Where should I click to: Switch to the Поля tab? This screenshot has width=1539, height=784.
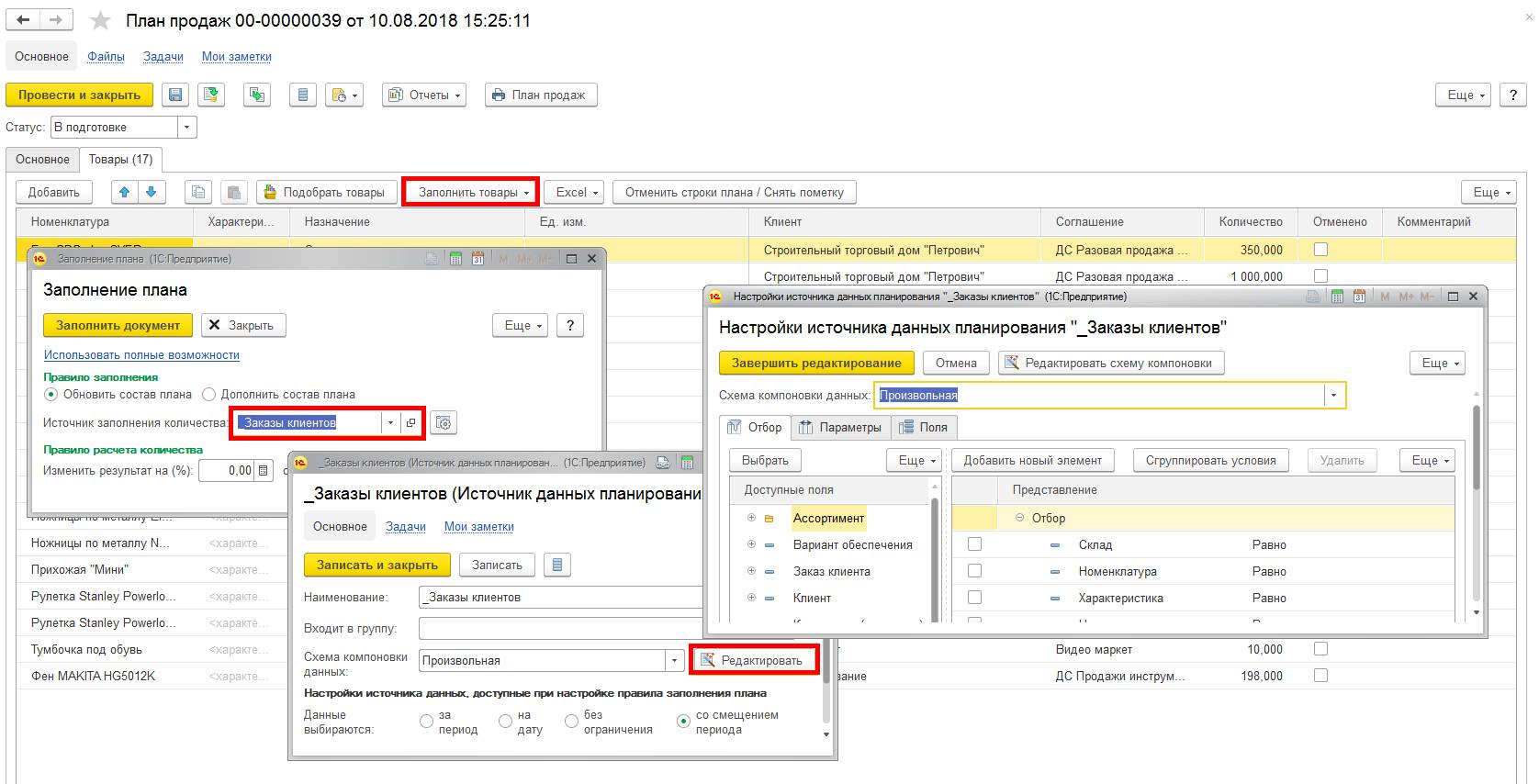(923, 427)
